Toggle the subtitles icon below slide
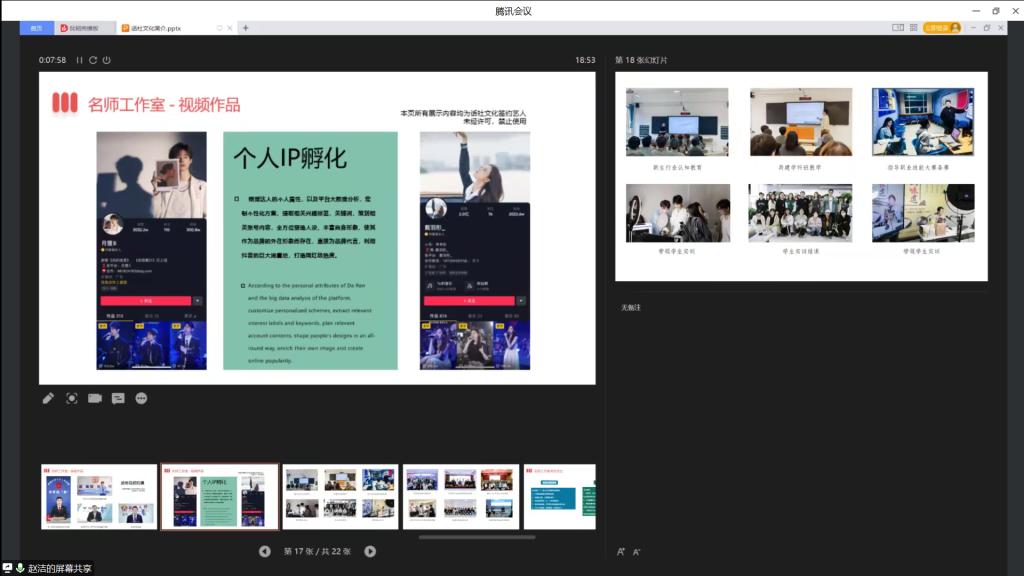The height and width of the screenshot is (576, 1024). click(x=118, y=398)
